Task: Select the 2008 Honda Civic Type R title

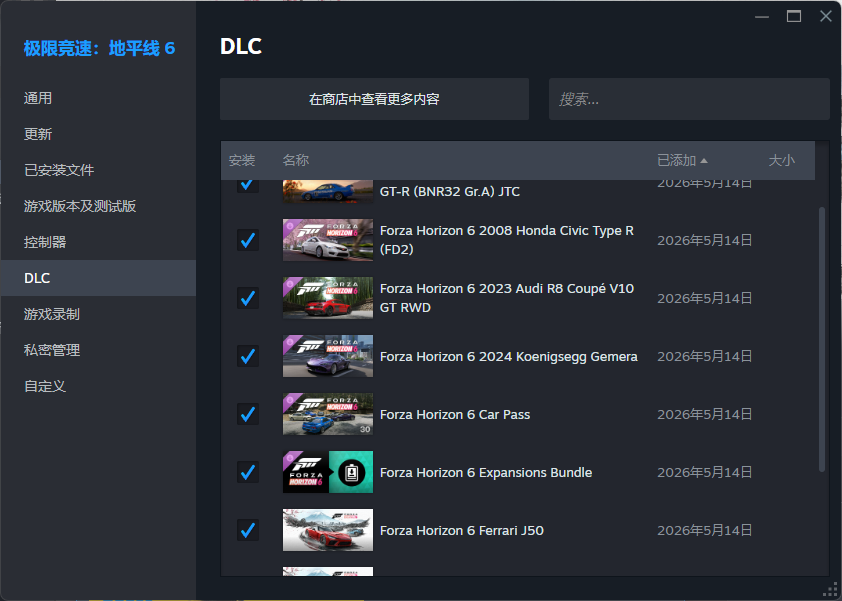Action: pos(507,240)
